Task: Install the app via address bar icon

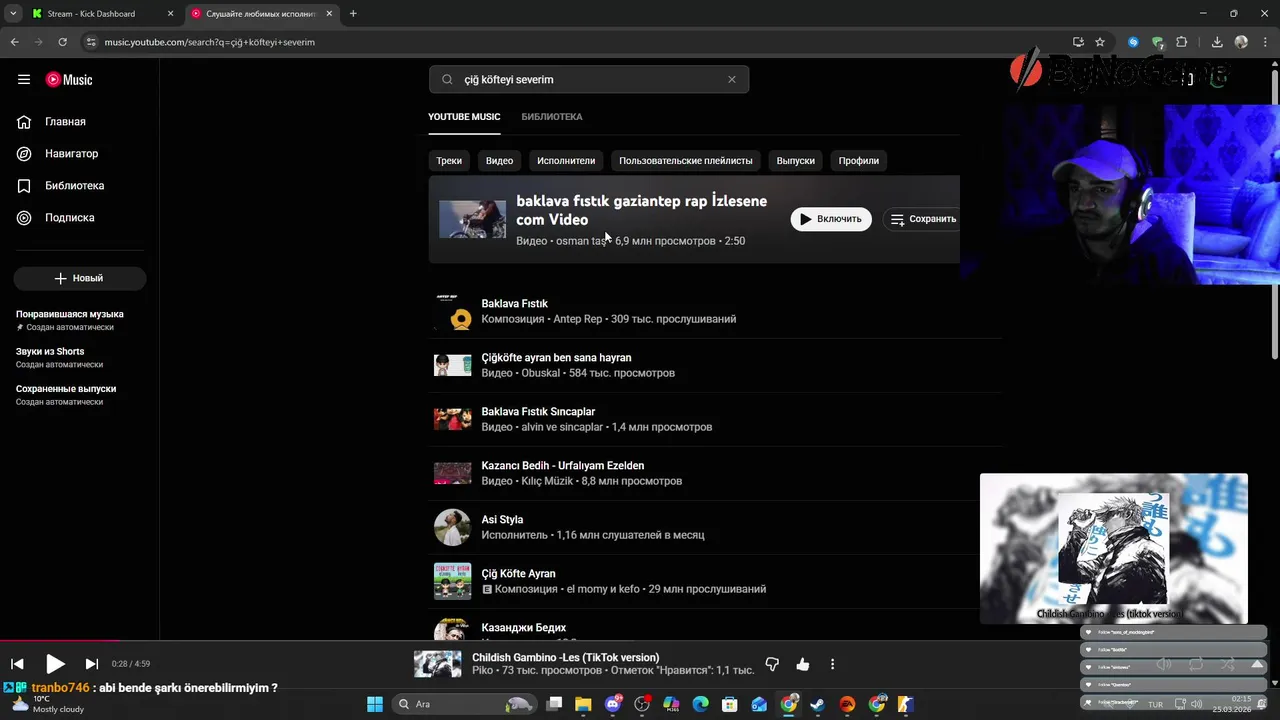Action: click(1078, 42)
